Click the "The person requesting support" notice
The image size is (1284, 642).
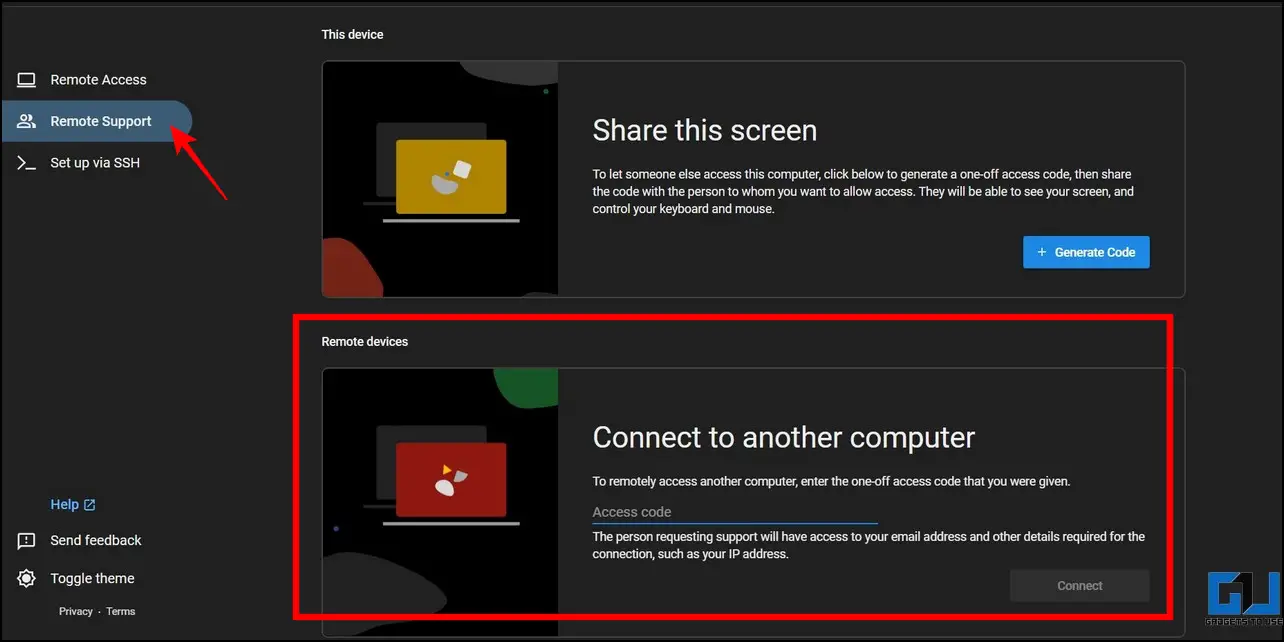(x=869, y=545)
